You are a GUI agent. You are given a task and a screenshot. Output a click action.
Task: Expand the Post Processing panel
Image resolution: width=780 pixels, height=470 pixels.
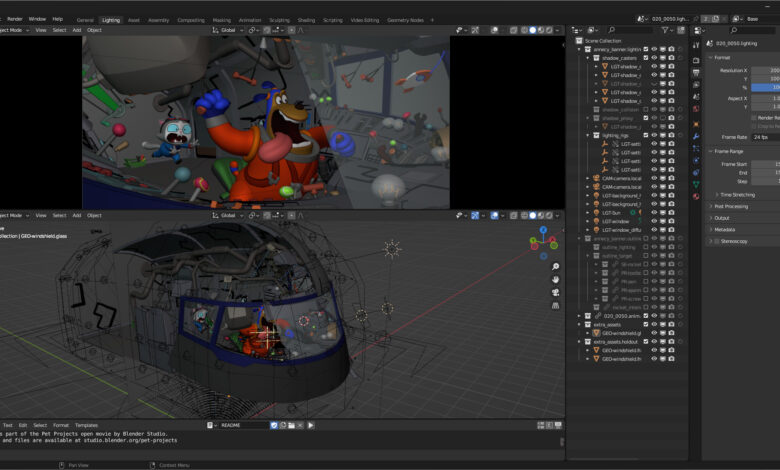coord(729,206)
